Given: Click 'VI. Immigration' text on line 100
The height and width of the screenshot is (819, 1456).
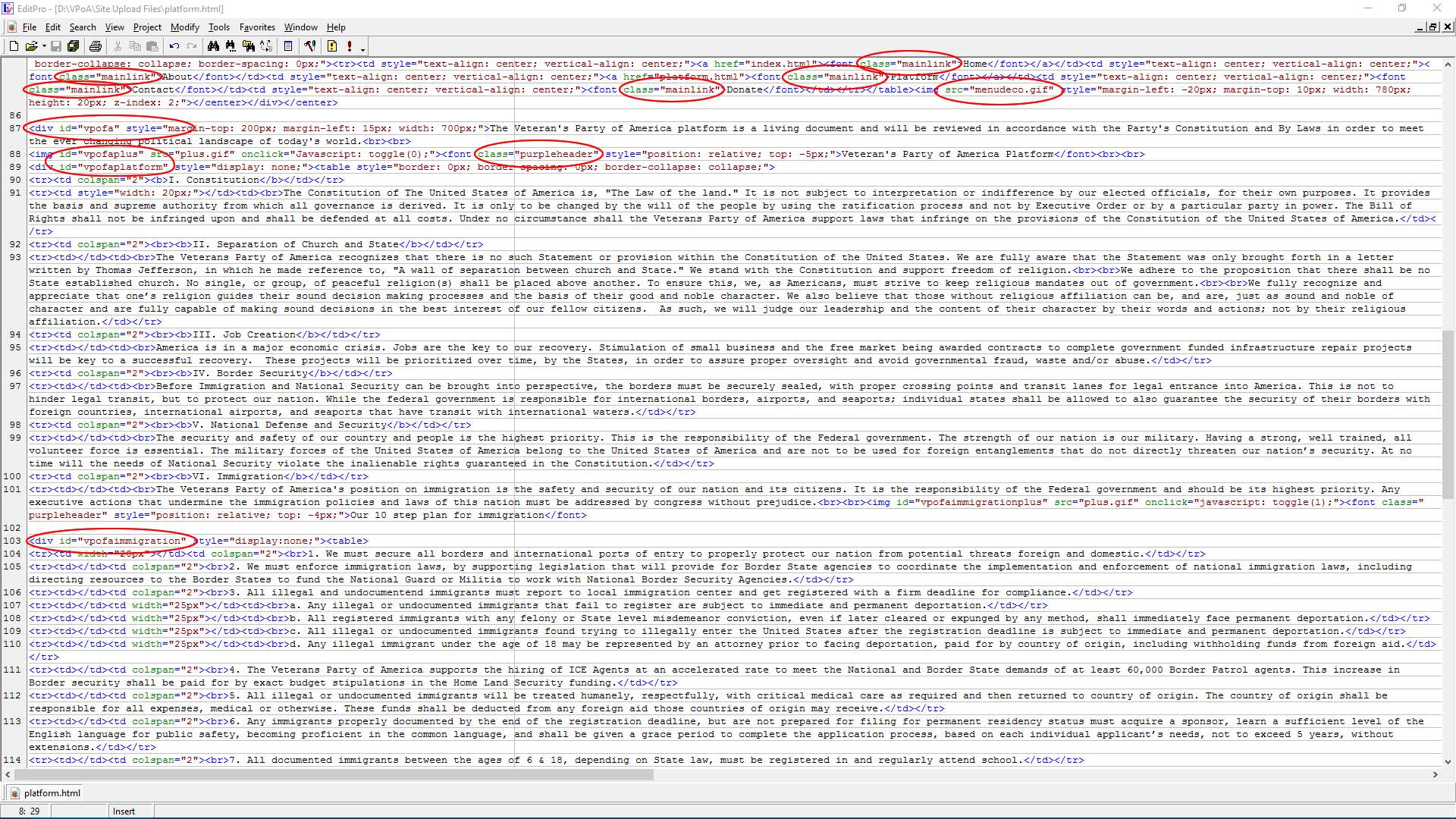Looking at the screenshot, I should [238, 476].
